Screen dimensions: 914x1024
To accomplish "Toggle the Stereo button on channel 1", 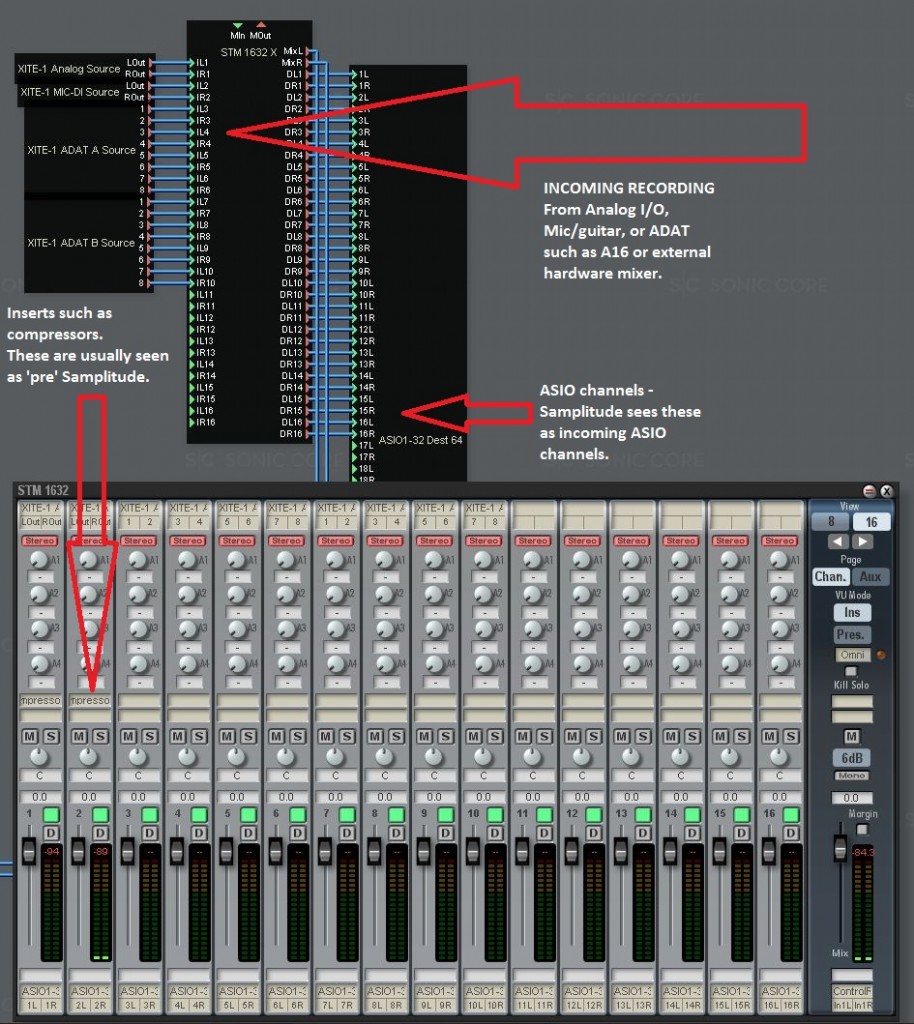I will [40, 541].
